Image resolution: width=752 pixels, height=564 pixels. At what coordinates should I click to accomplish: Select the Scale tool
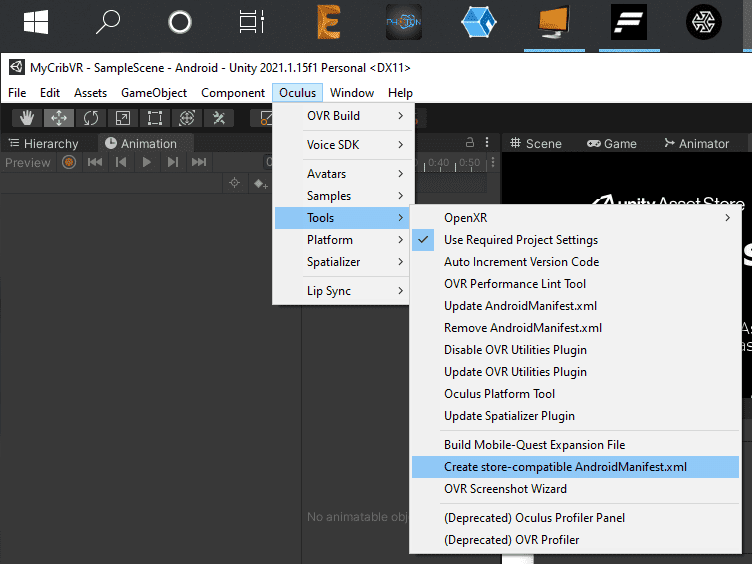pyautogui.click(x=123, y=118)
